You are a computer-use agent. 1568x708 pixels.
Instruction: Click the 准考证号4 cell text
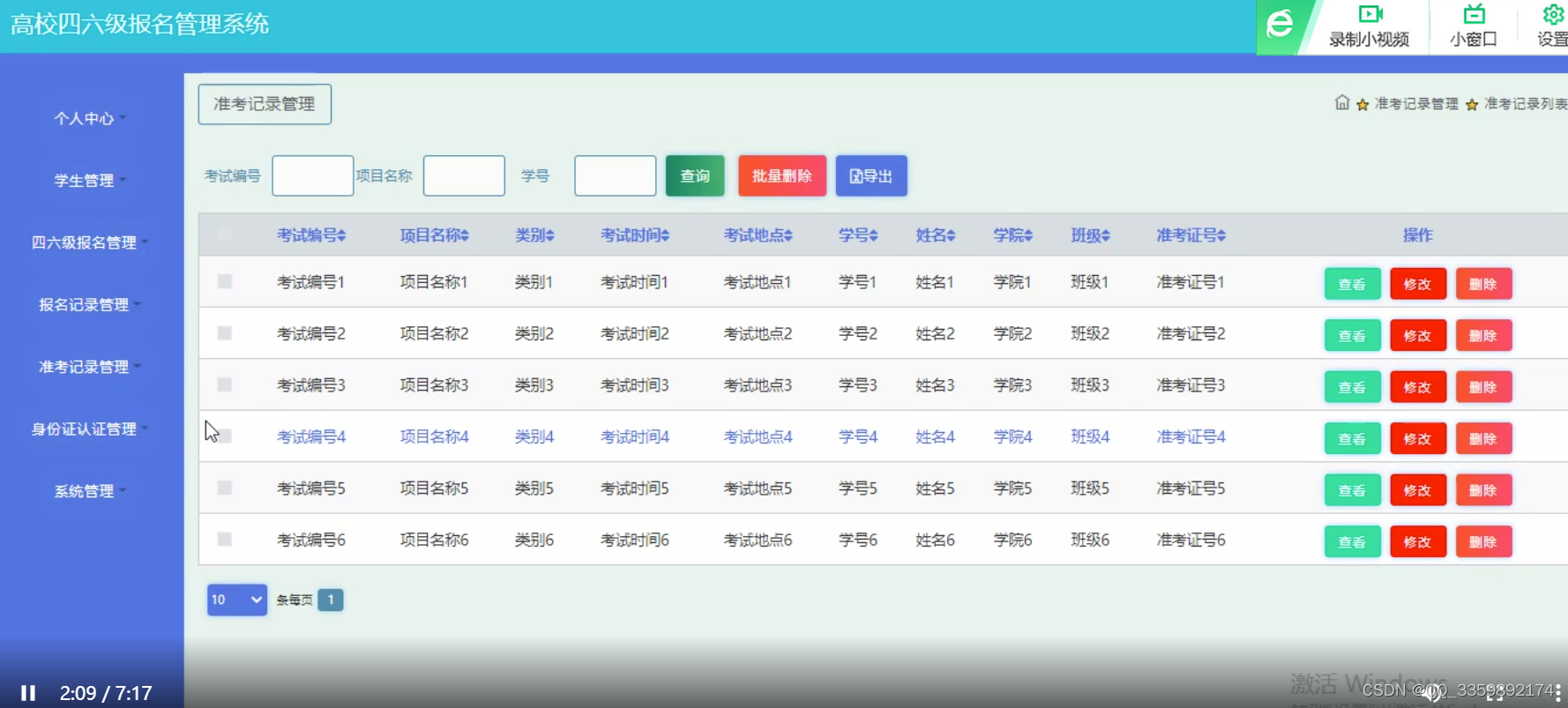[1191, 436]
